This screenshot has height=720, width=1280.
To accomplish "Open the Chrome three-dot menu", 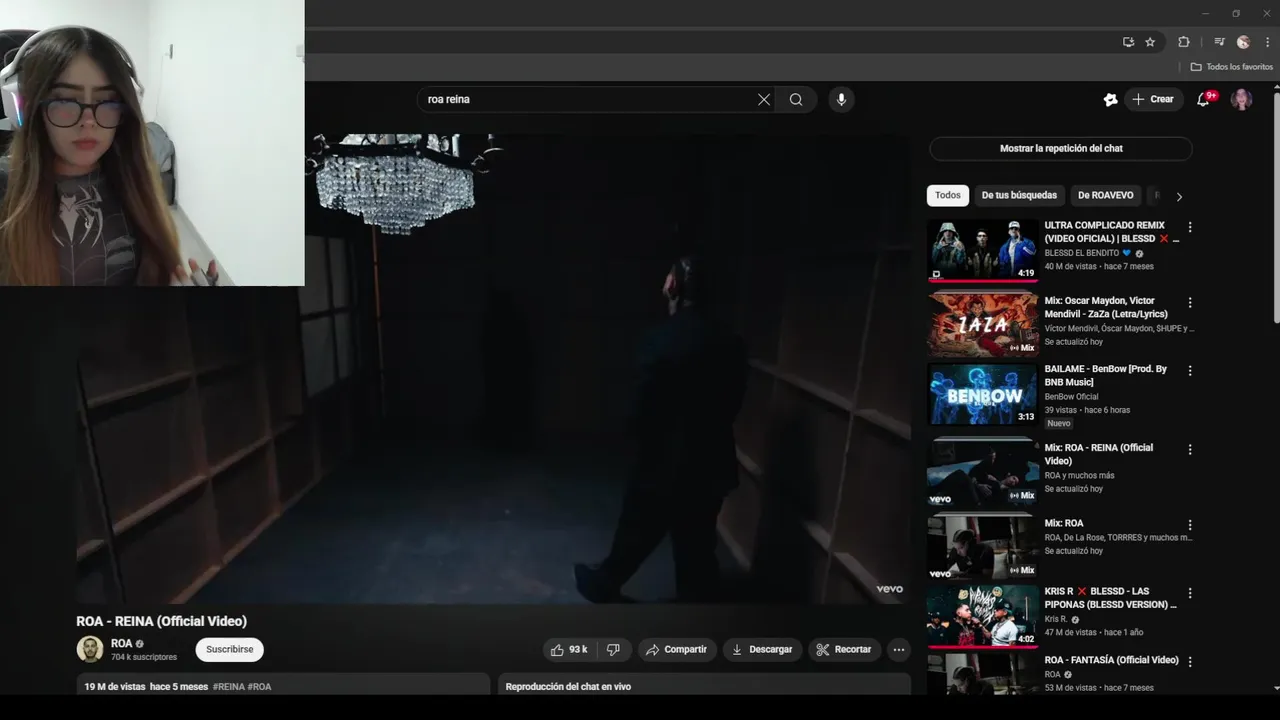I will 1267,42.
